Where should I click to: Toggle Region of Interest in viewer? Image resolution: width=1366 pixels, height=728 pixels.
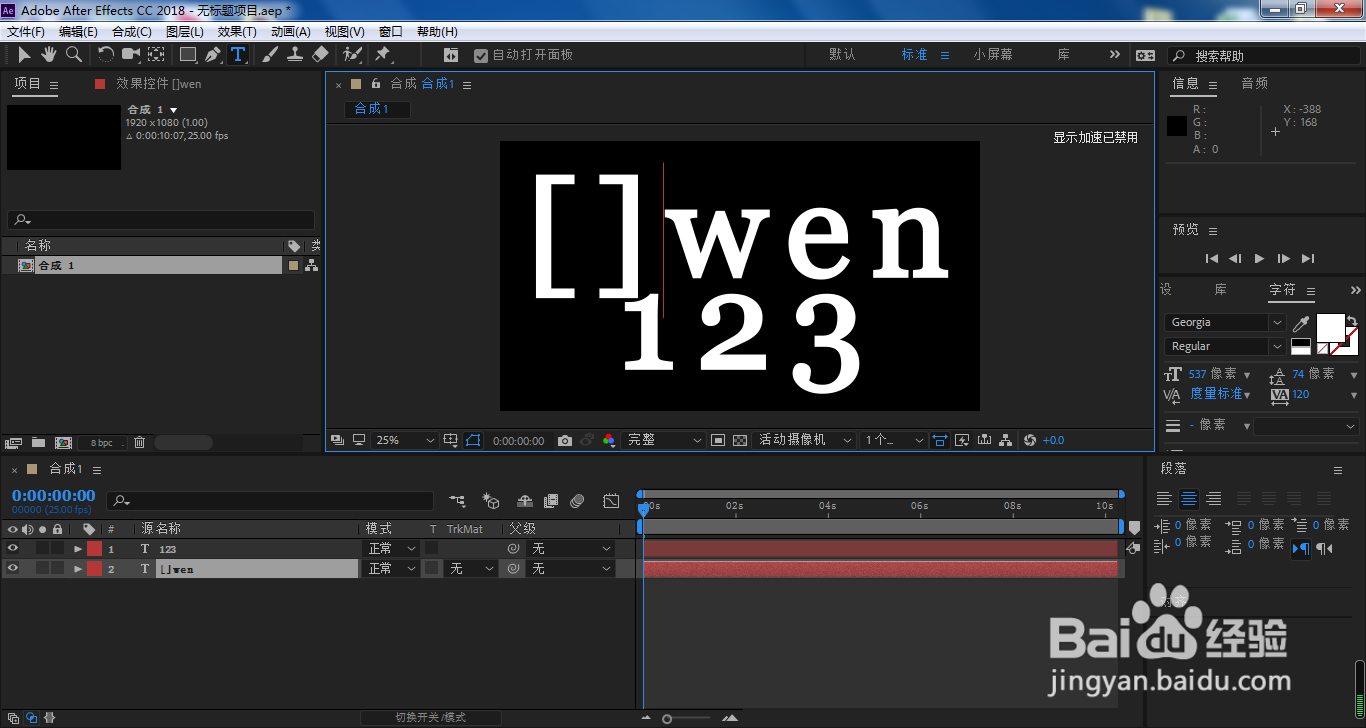(x=718, y=440)
